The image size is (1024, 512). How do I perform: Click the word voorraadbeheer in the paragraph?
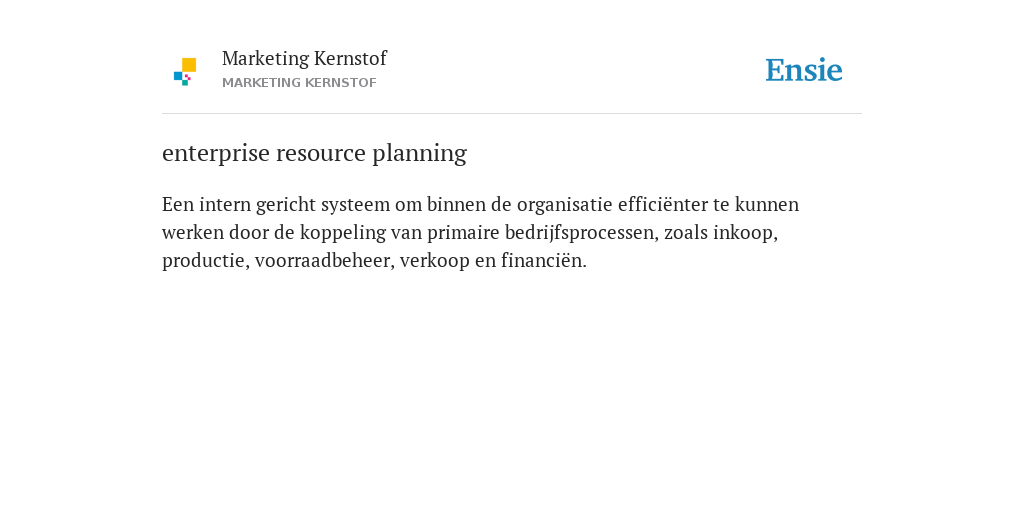tap(325, 261)
